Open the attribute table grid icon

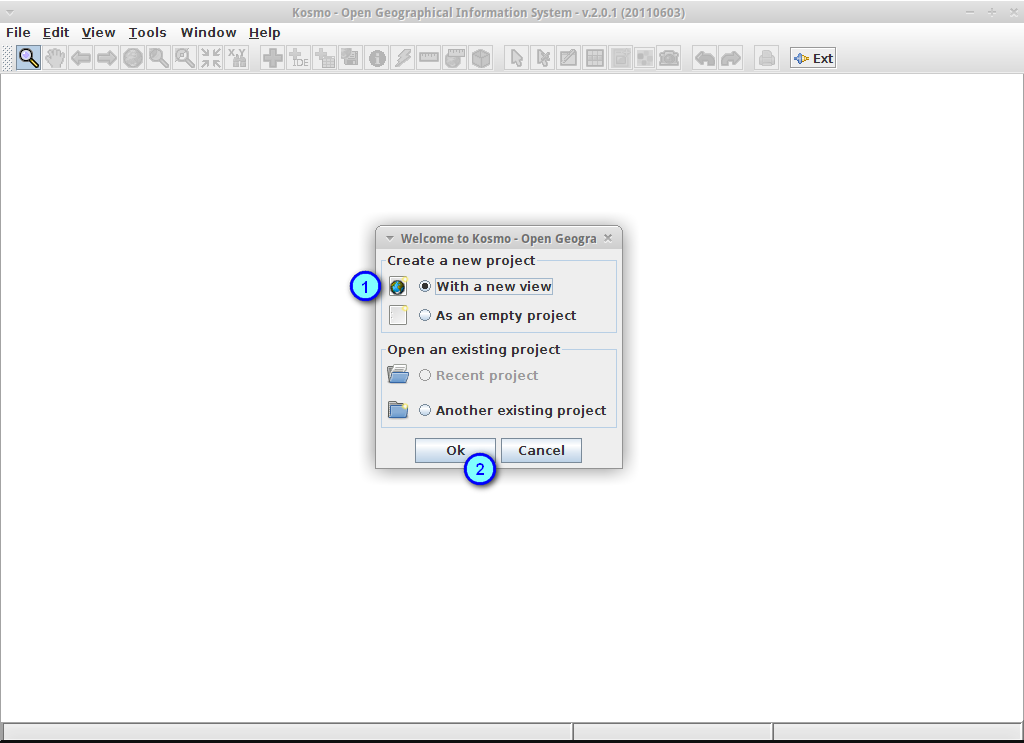click(x=595, y=58)
